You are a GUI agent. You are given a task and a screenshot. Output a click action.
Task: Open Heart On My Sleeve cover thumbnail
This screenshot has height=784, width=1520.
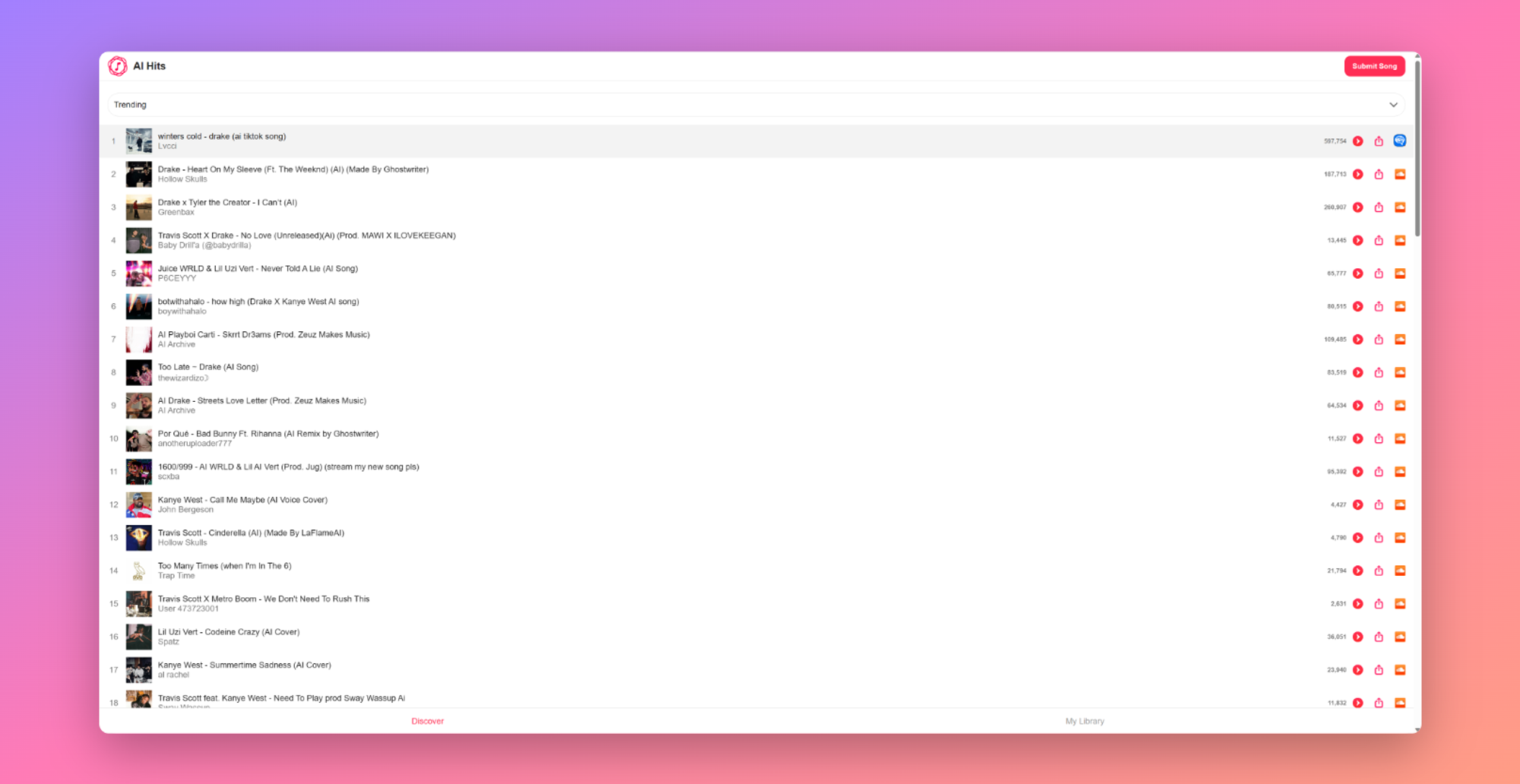click(x=139, y=175)
